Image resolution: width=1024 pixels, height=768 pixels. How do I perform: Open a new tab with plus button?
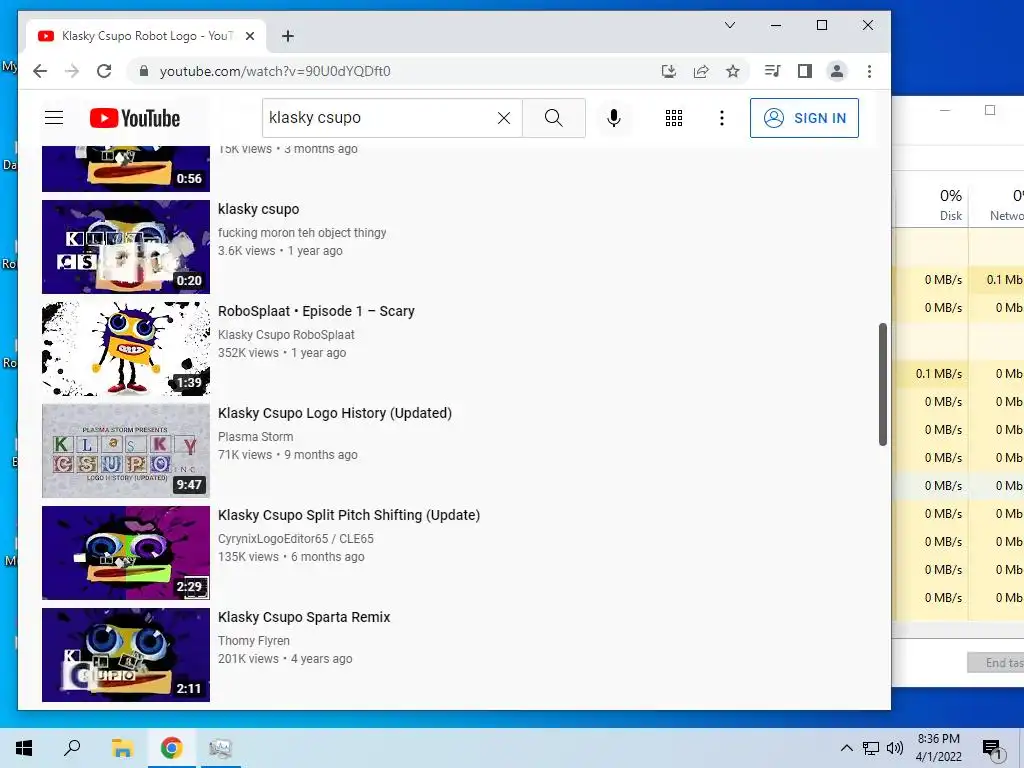coord(287,36)
